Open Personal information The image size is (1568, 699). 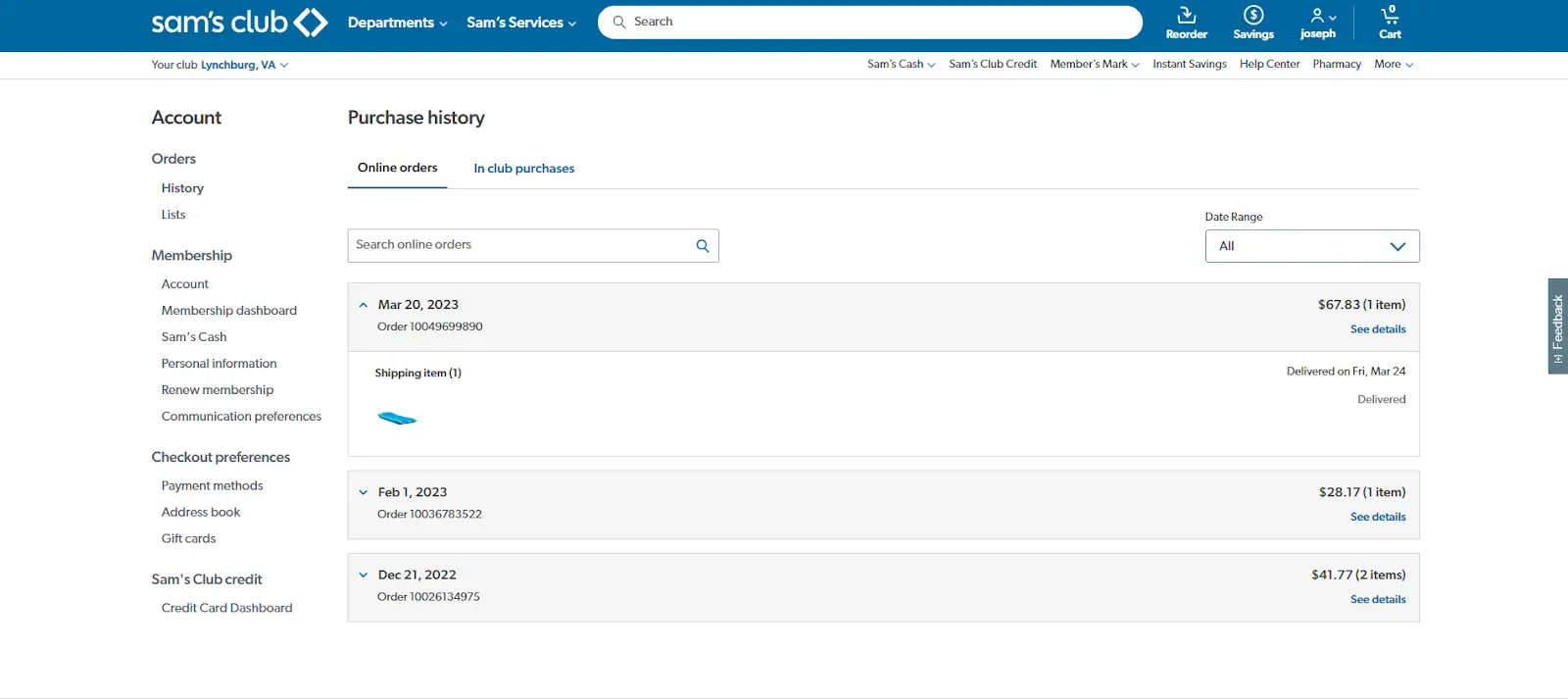coord(219,364)
